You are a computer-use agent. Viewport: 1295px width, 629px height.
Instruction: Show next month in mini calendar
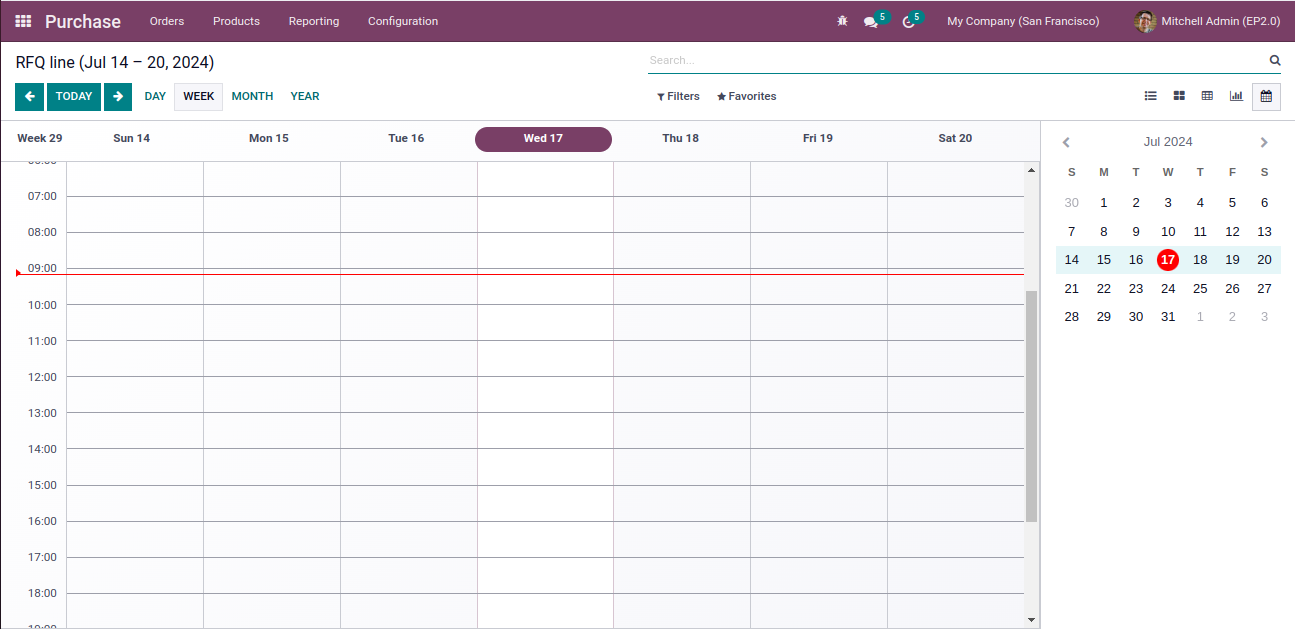(1264, 142)
